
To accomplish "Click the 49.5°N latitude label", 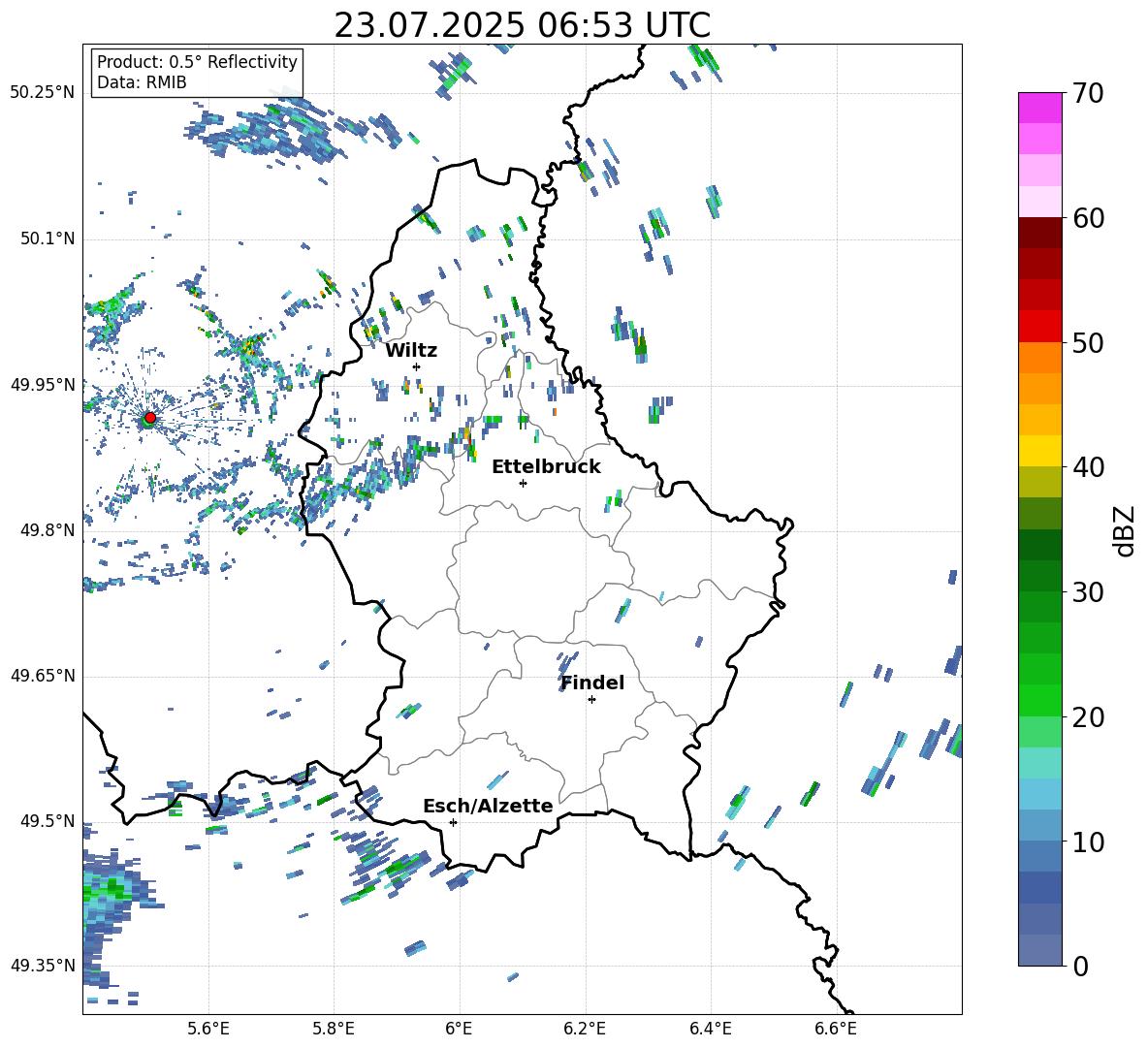I will pyautogui.click(x=47, y=821).
